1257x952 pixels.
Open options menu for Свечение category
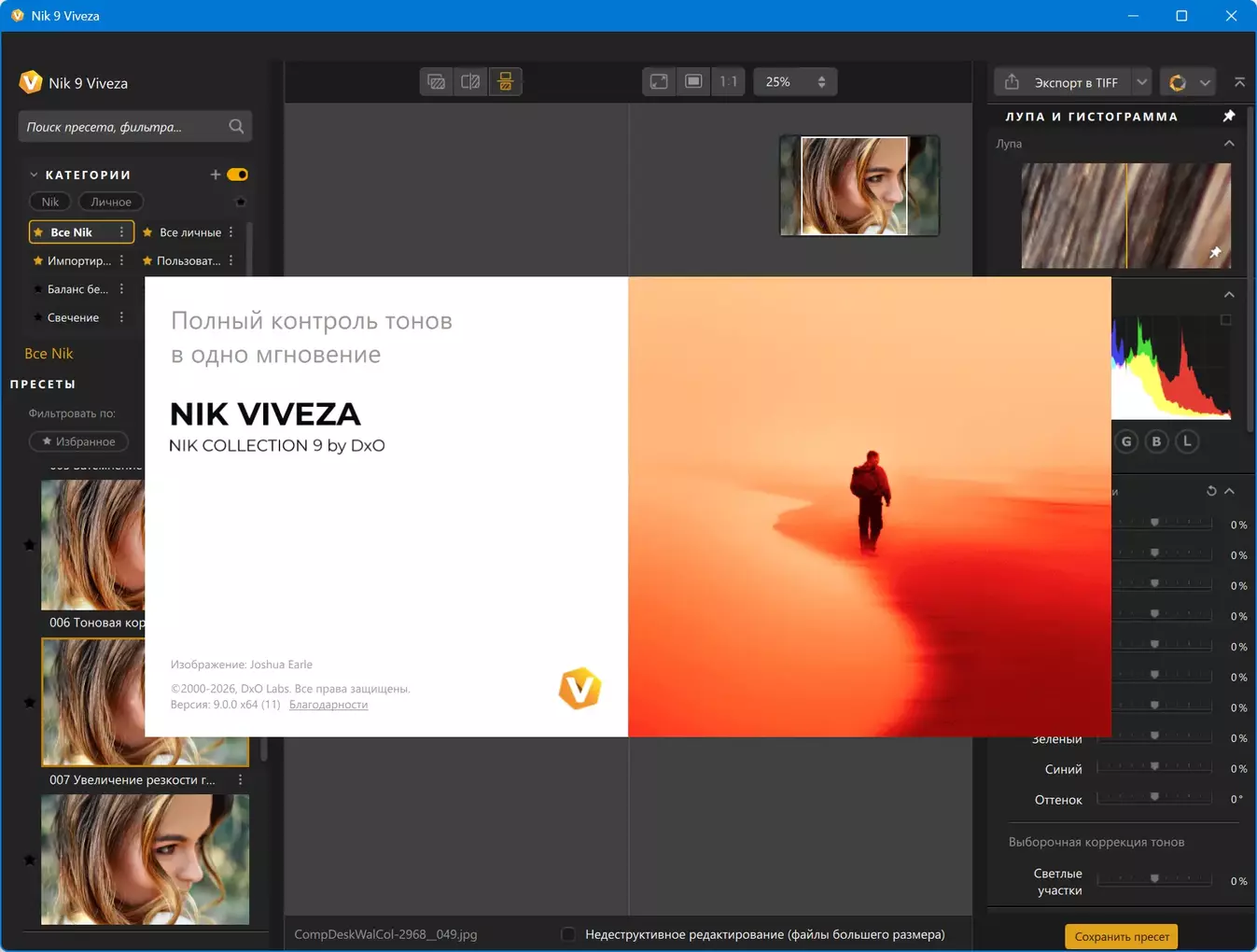tap(122, 317)
